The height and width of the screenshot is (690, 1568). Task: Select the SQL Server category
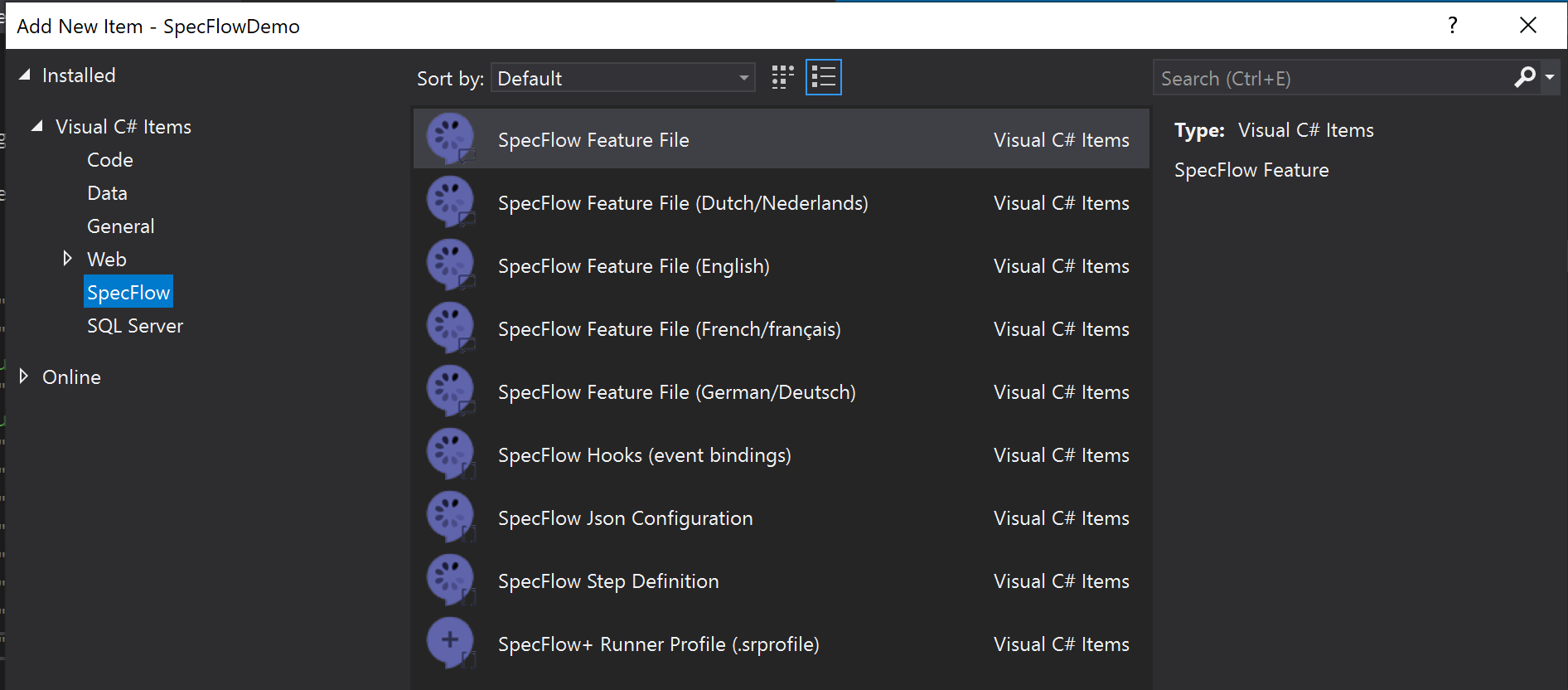pos(135,326)
